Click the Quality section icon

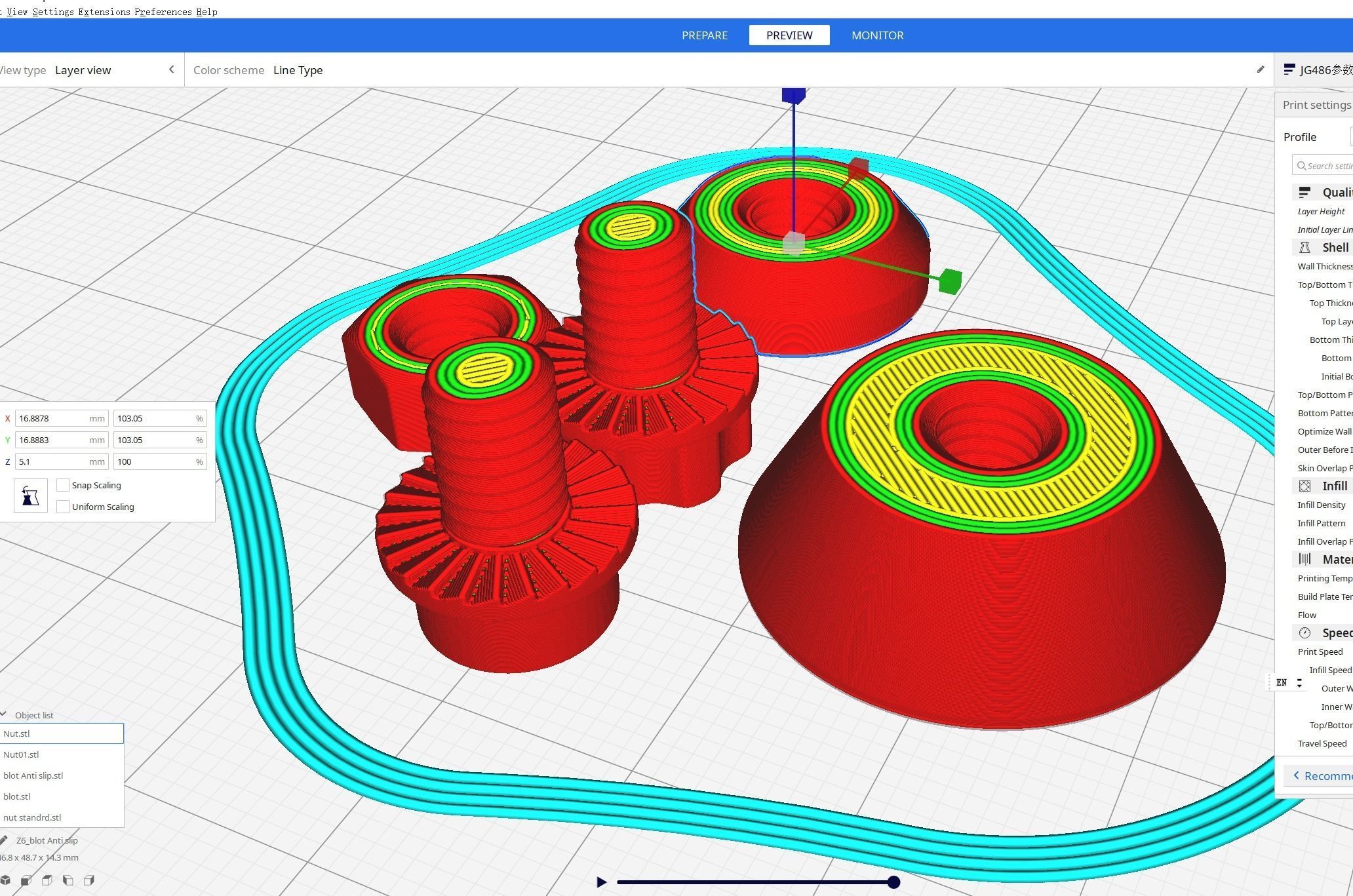click(1306, 191)
